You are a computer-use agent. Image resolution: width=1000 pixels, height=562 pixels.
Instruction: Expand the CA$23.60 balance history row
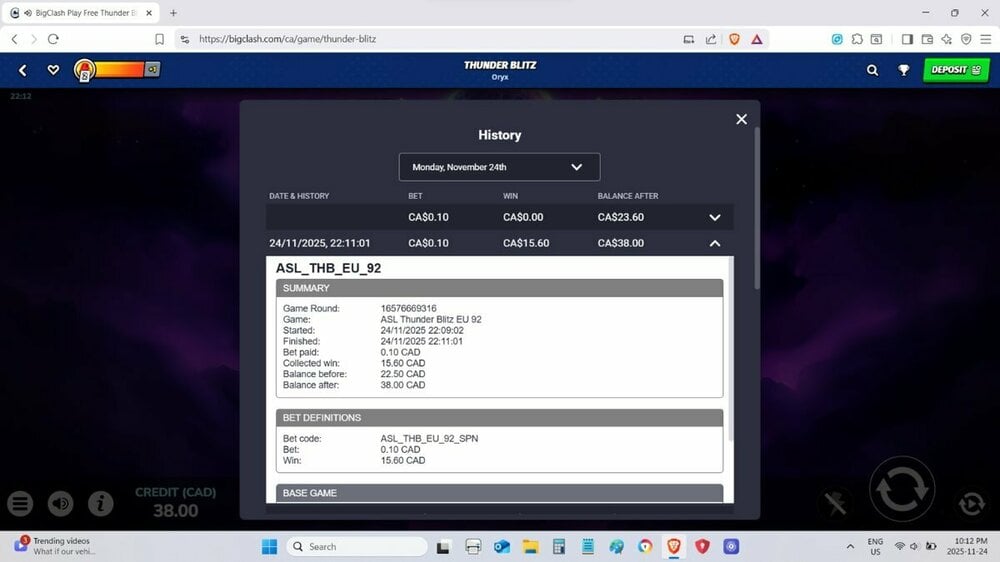pyautogui.click(x=714, y=217)
